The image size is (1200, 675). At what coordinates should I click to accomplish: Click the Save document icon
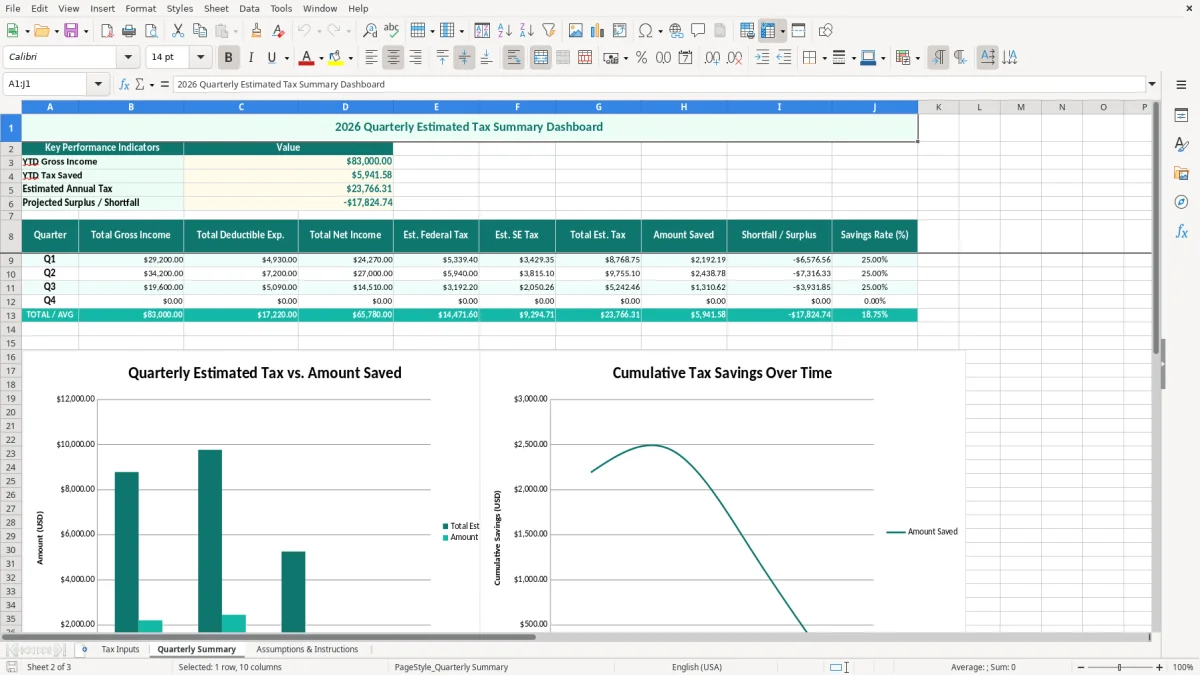71,31
